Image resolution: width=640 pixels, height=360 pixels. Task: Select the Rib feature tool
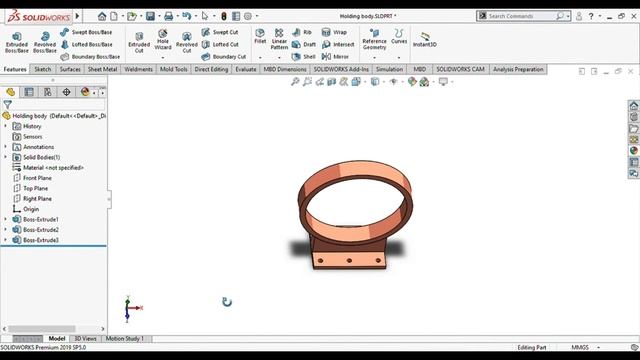pos(302,32)
